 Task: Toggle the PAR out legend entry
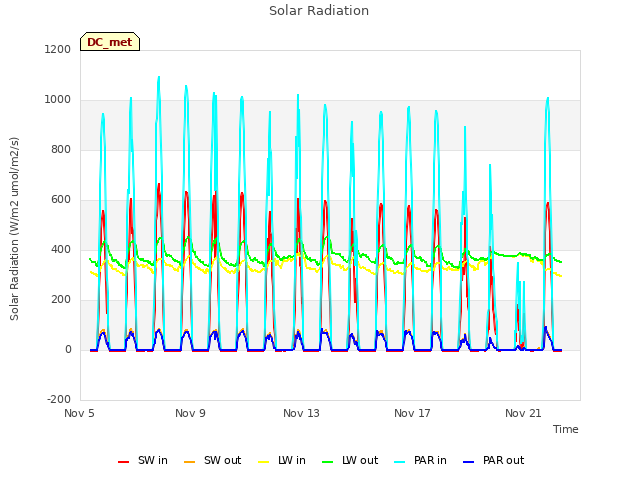[x=493, y=460]
